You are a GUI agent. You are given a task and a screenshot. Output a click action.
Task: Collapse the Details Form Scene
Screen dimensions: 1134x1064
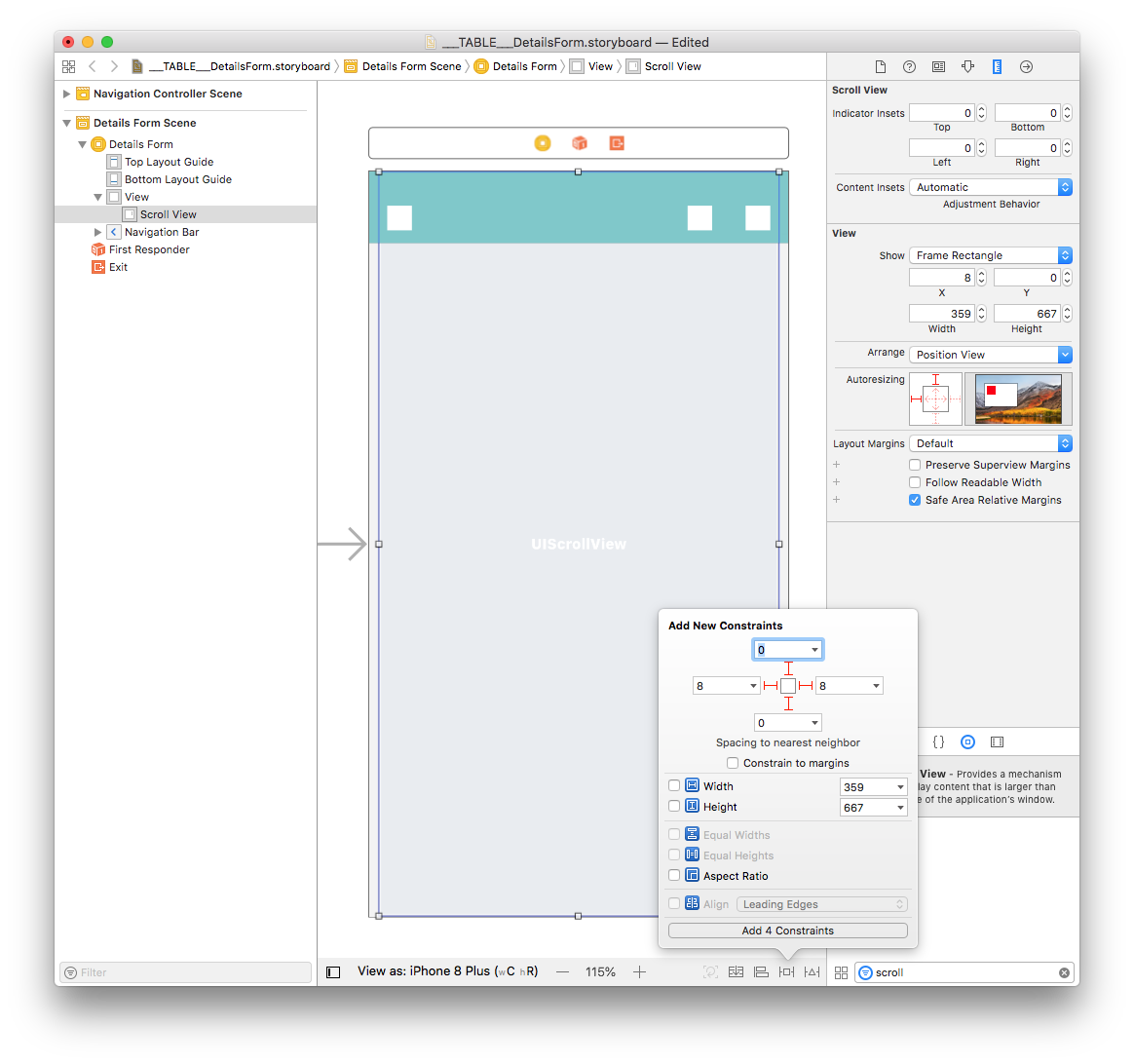point(66,123)
